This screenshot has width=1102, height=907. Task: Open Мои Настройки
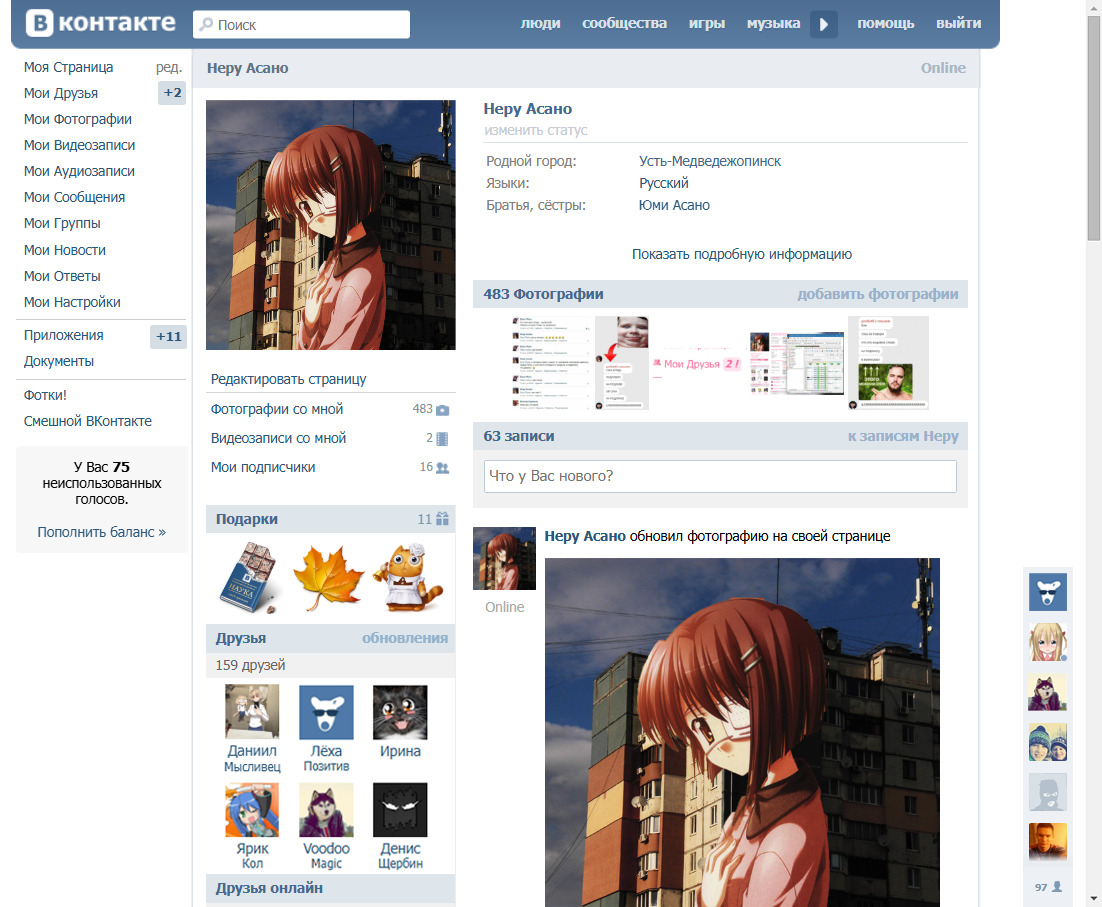(x=72, y=302)
